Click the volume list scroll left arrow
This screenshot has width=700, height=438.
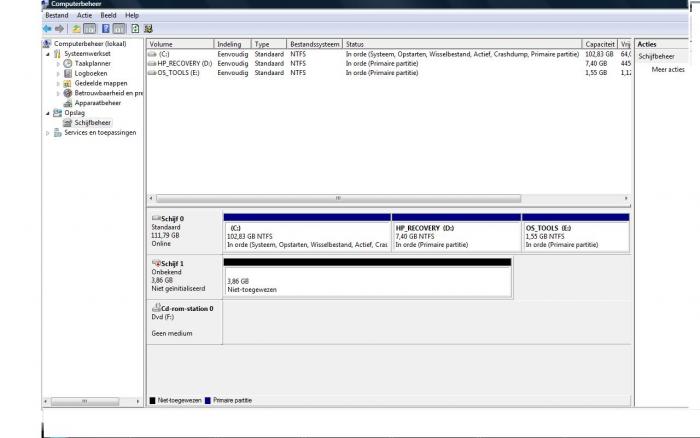pos(151,198)
